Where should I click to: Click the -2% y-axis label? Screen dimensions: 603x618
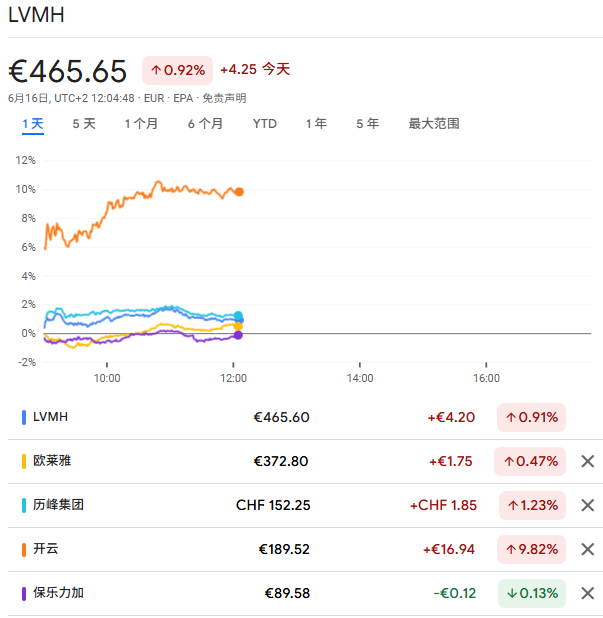click(x=27, y=362)
